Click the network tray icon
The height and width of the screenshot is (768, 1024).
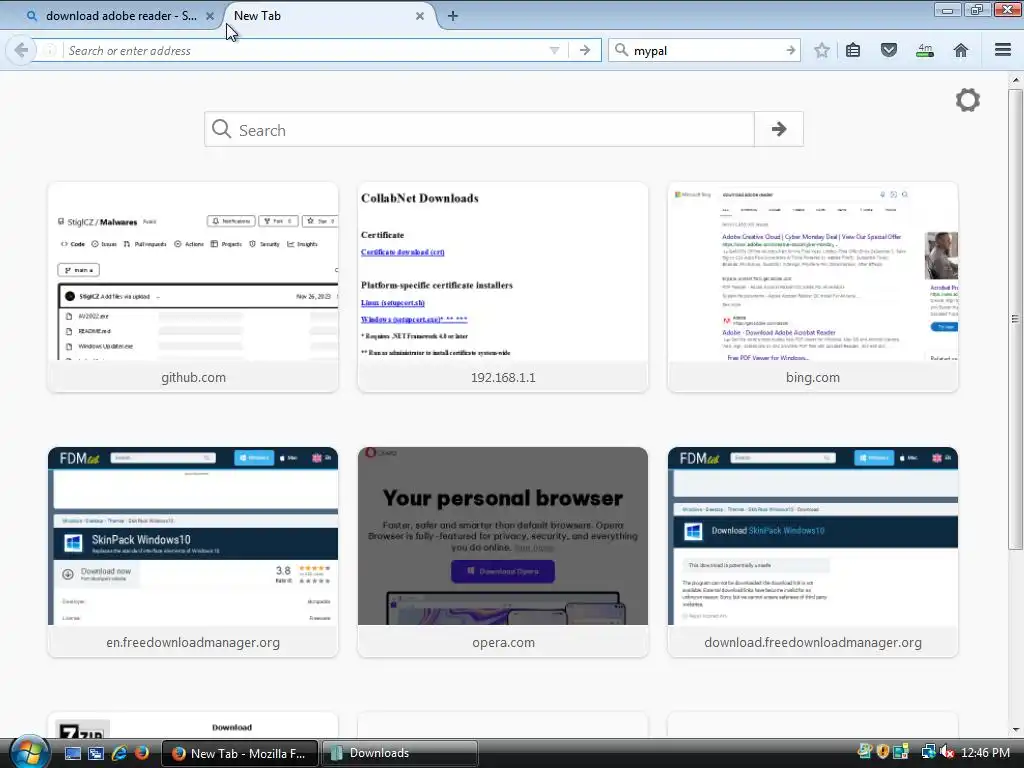pyautogui.click(x=928, y=752)
